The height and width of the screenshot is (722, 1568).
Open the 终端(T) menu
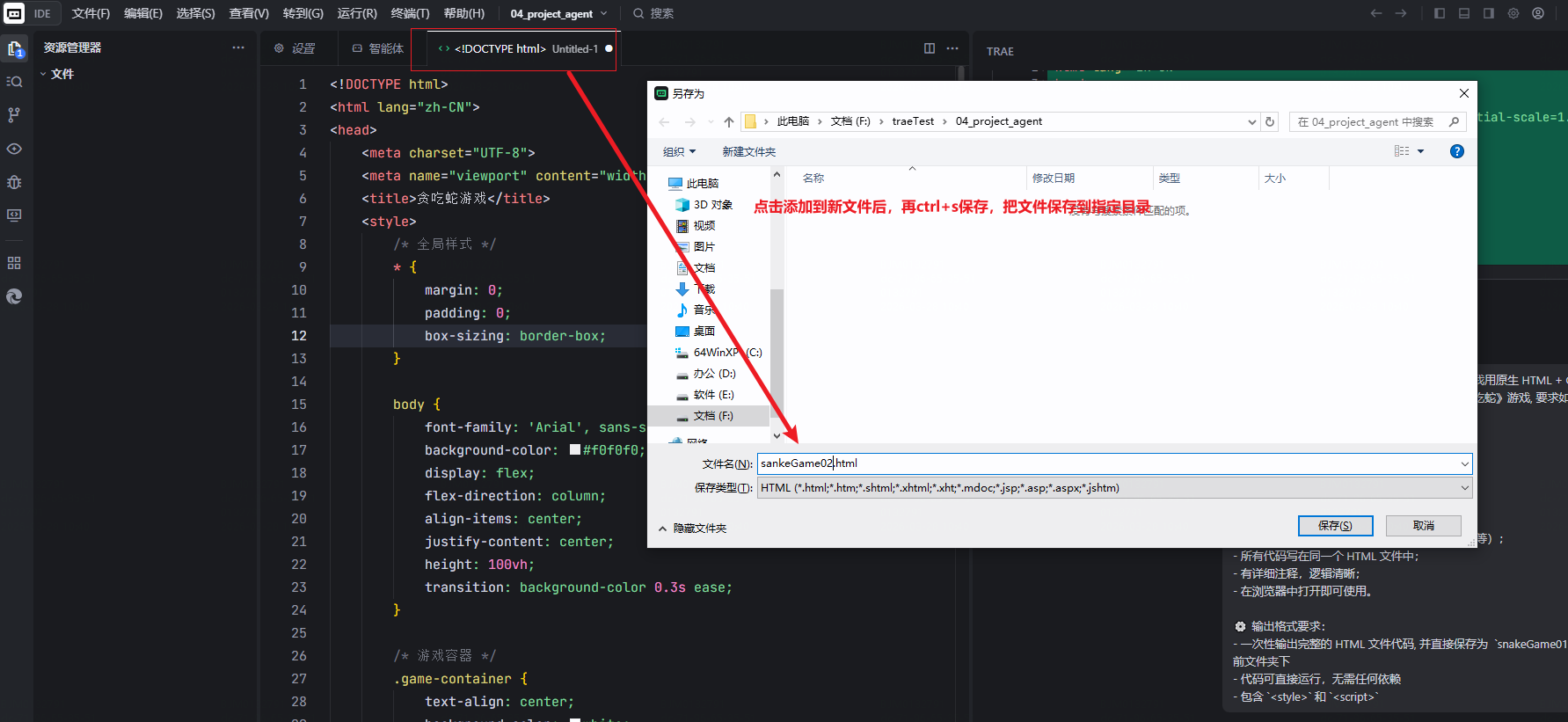pyautogui.click(x=410, y=13)
